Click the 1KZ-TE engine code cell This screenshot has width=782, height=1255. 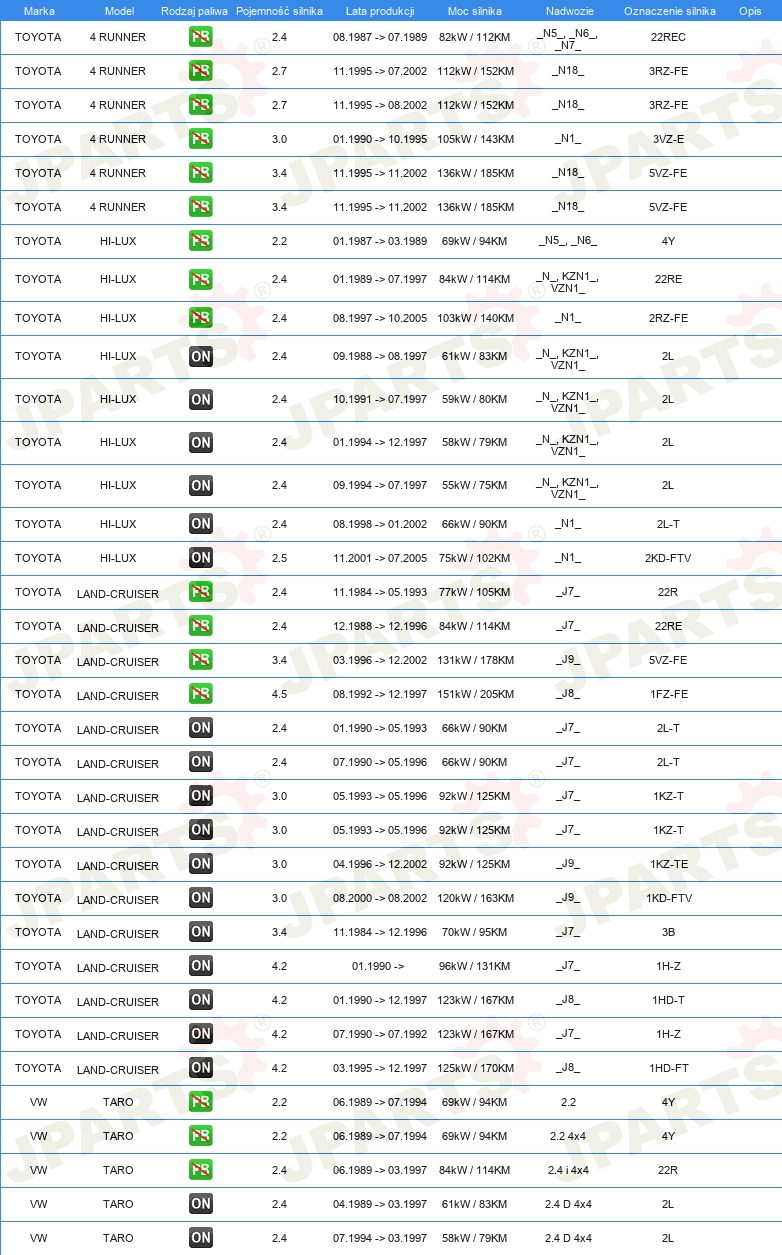(668, 864)
